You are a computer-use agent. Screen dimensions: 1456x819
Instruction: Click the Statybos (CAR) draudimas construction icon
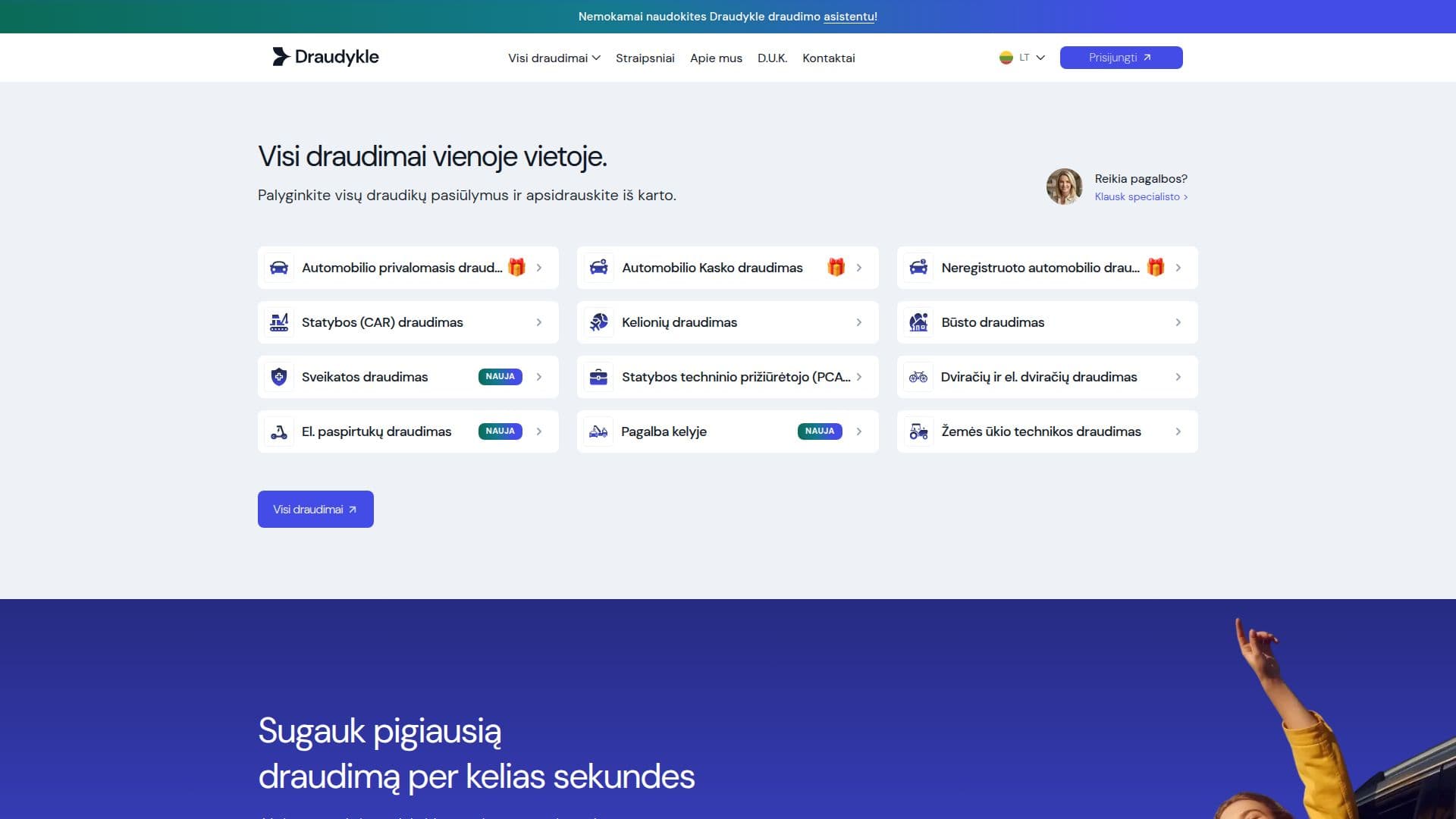pos(279,322)
